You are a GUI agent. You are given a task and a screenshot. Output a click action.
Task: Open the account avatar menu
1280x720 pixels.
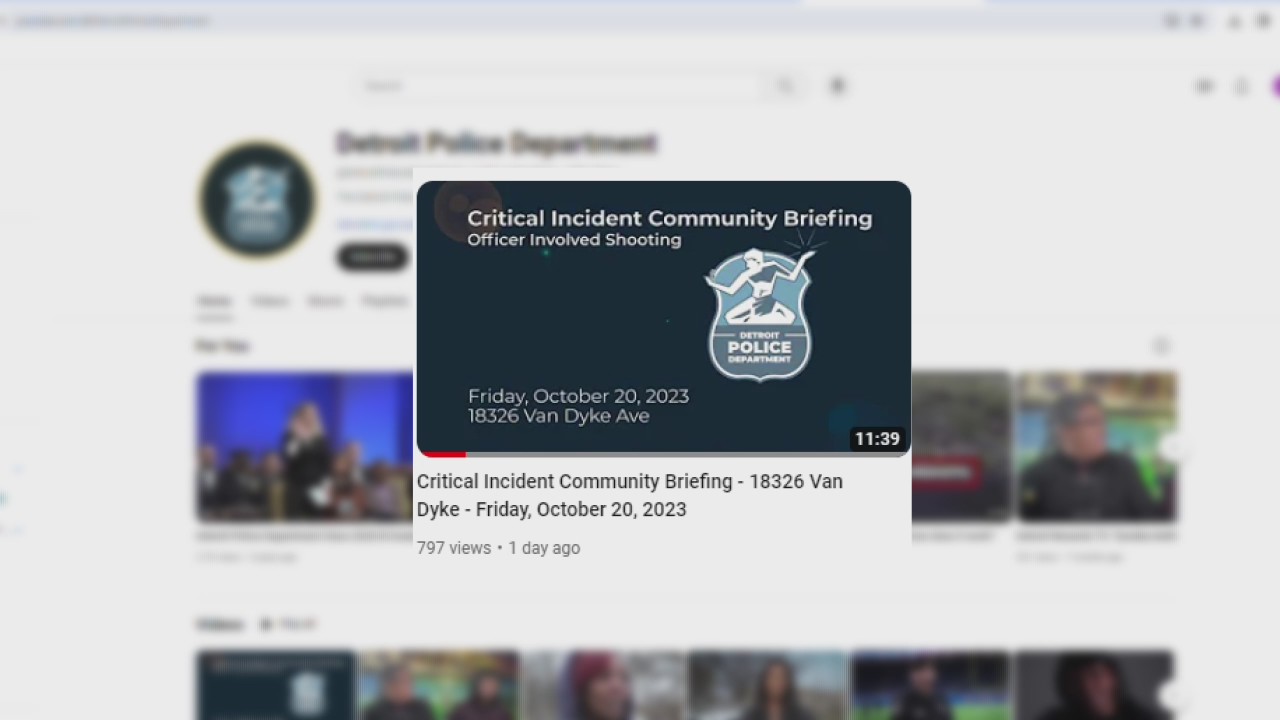(x=1275, y=87)
